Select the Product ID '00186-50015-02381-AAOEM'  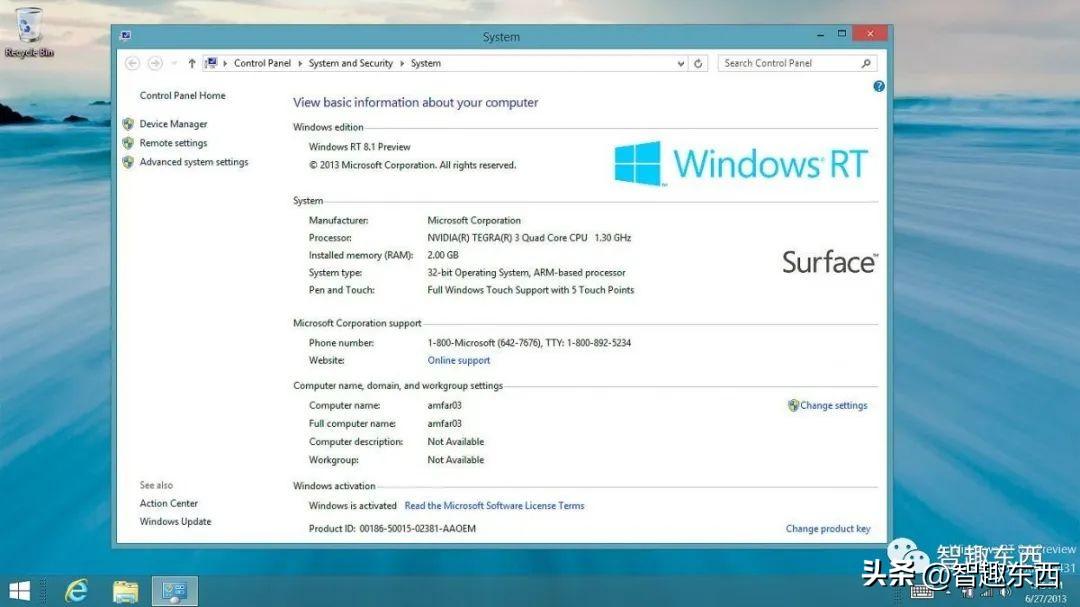417,528
